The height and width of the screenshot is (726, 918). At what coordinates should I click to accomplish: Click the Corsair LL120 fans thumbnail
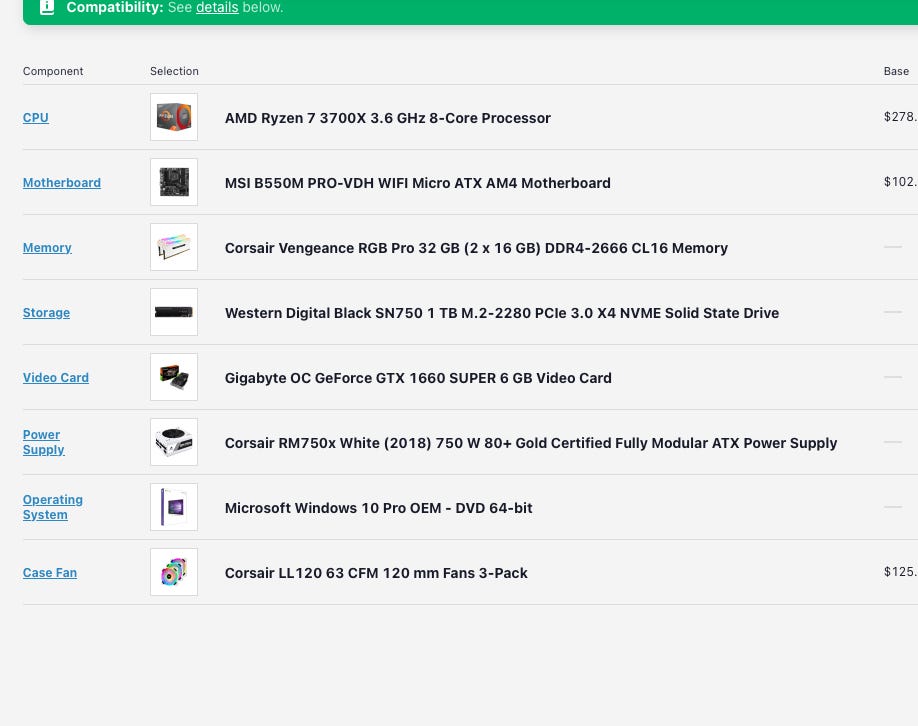pos(174,572)
